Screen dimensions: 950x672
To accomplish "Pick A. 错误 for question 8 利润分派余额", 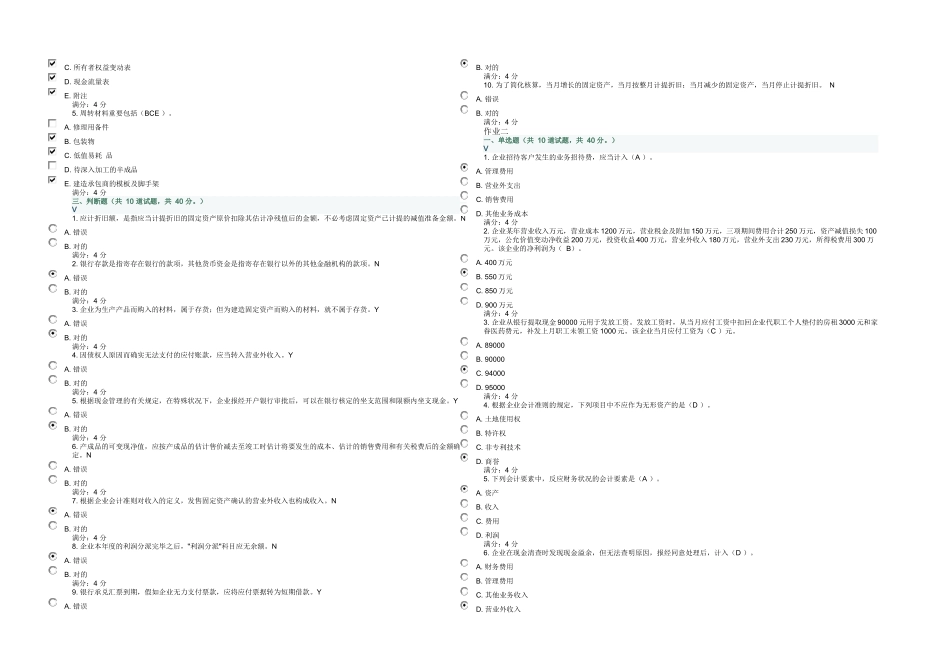I will point(53,556).
